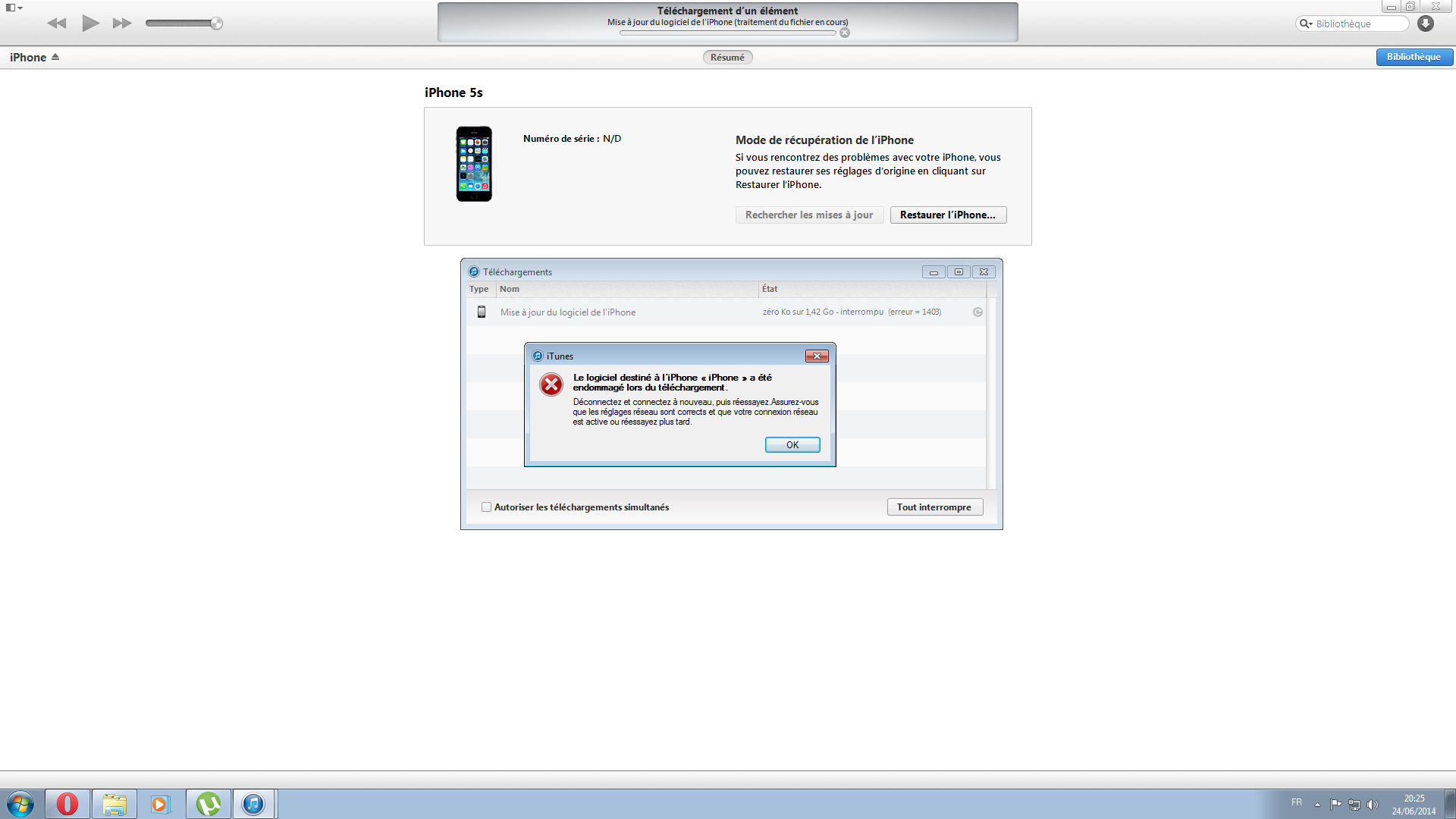Screen dimensions: 1456x819
Task: Open search options magnifier dropdown
Action: click(x=1306, y=24)
